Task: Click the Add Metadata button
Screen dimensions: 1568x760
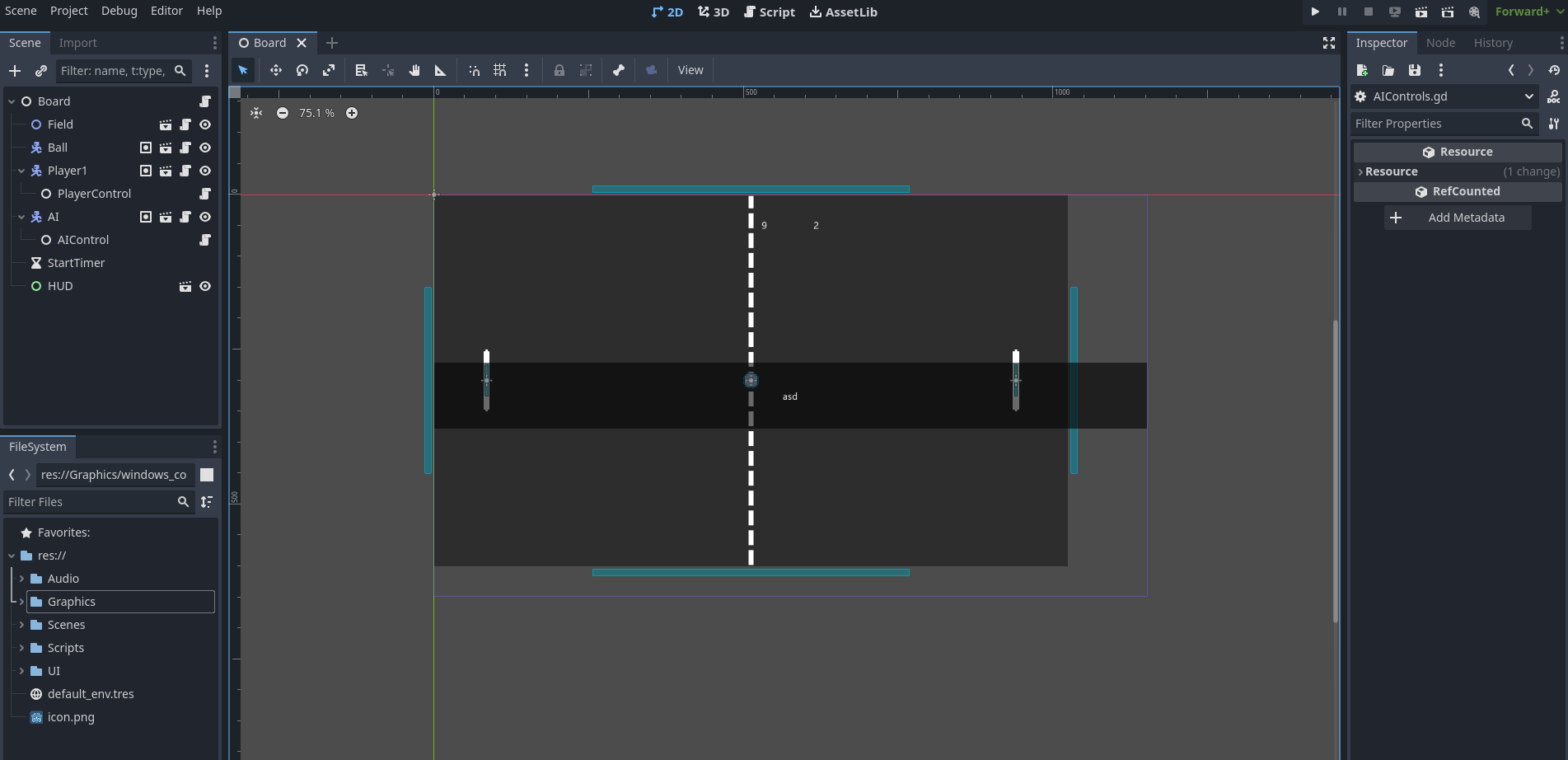Action: coord(1457,218)
